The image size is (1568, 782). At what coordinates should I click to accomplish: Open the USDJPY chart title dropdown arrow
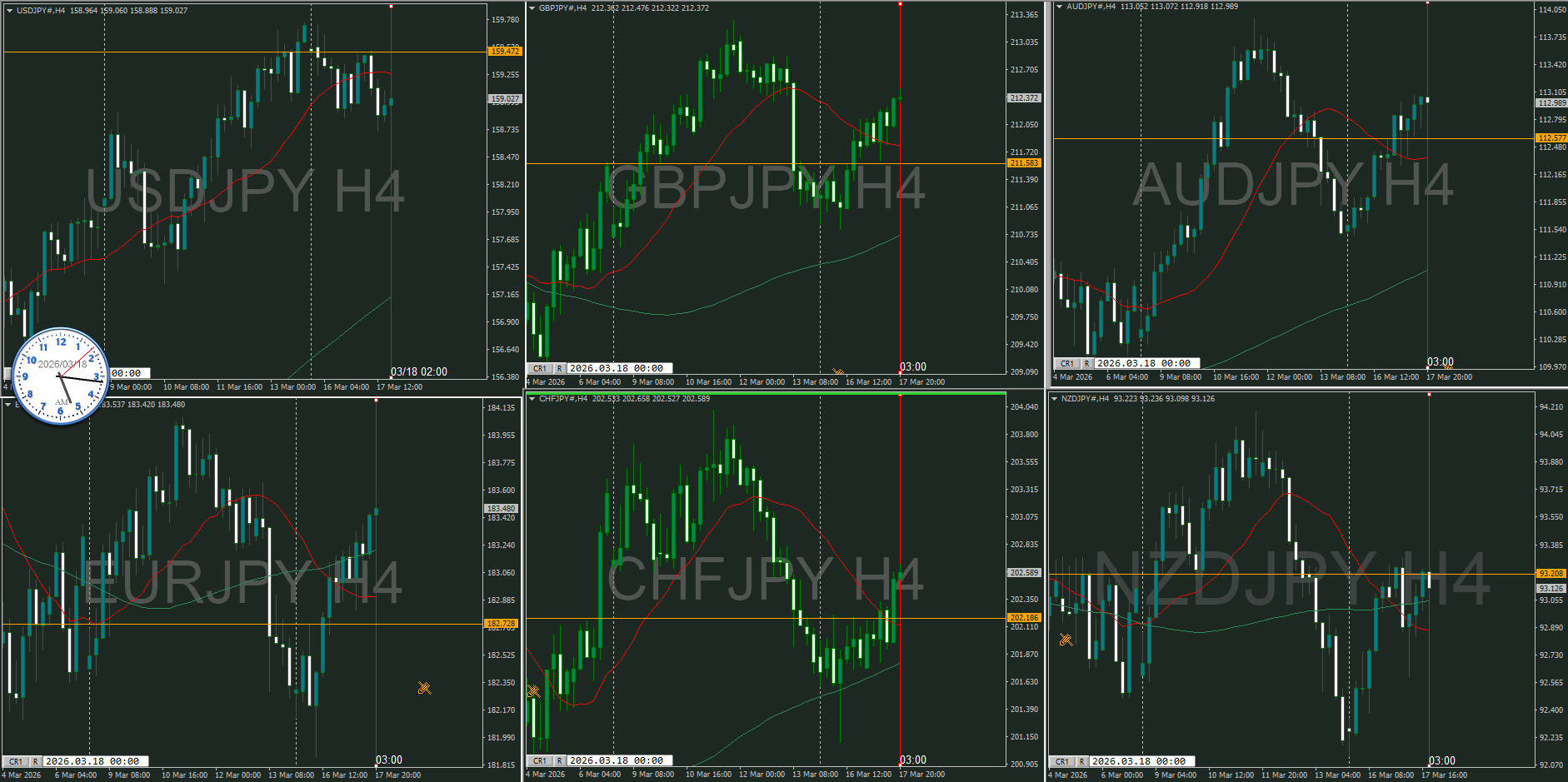pyautogui.click(x=9, y=11)
